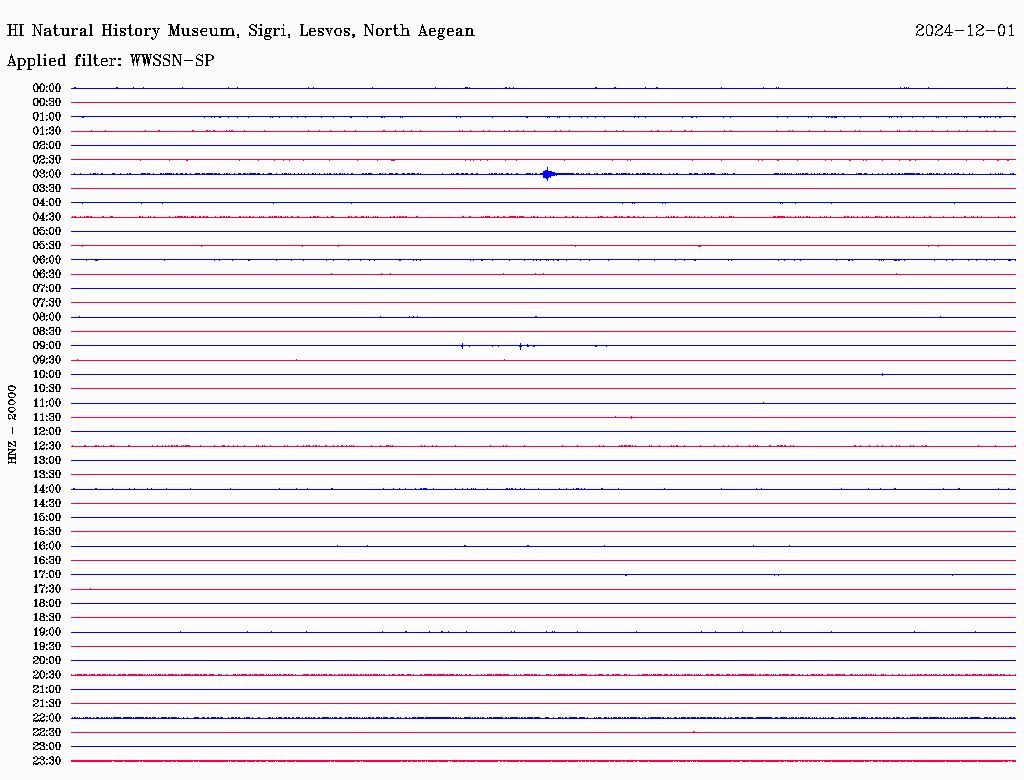This screenshot has height=780, width=1024.
Task: Click the 00:30 time label
Action: 47,102
